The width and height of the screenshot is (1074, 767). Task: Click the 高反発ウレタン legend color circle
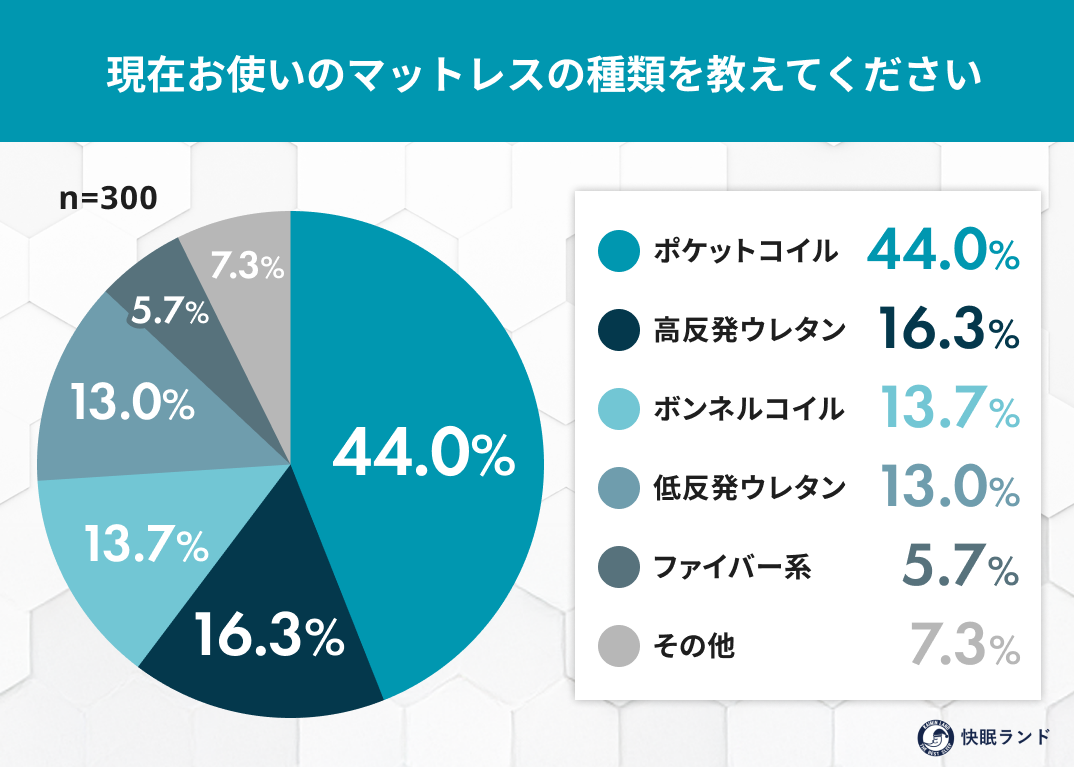[x=618, y=330]
